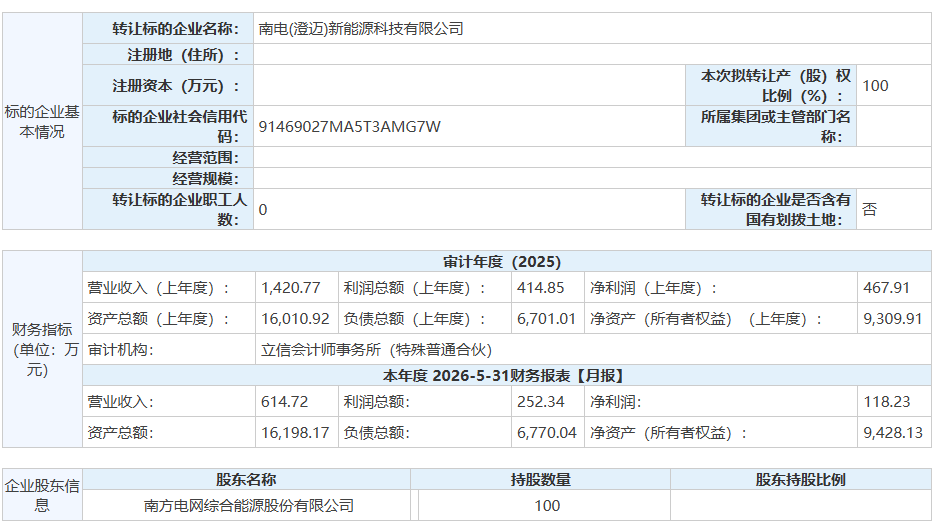Click the 标的企业基本情况 section header
The image size is (934, 529).
[42, 122]
